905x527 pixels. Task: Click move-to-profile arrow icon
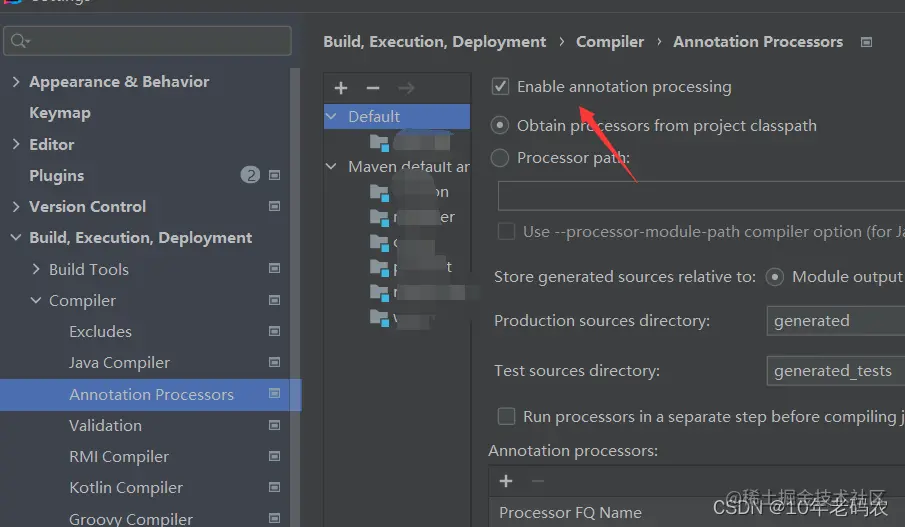click(x=406, y=88)
